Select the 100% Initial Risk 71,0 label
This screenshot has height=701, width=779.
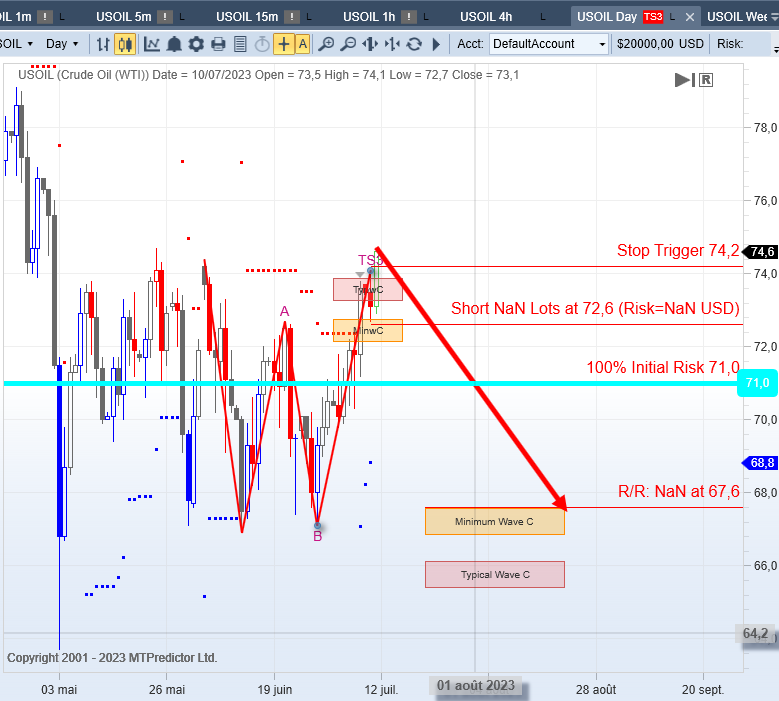point(663,367)
